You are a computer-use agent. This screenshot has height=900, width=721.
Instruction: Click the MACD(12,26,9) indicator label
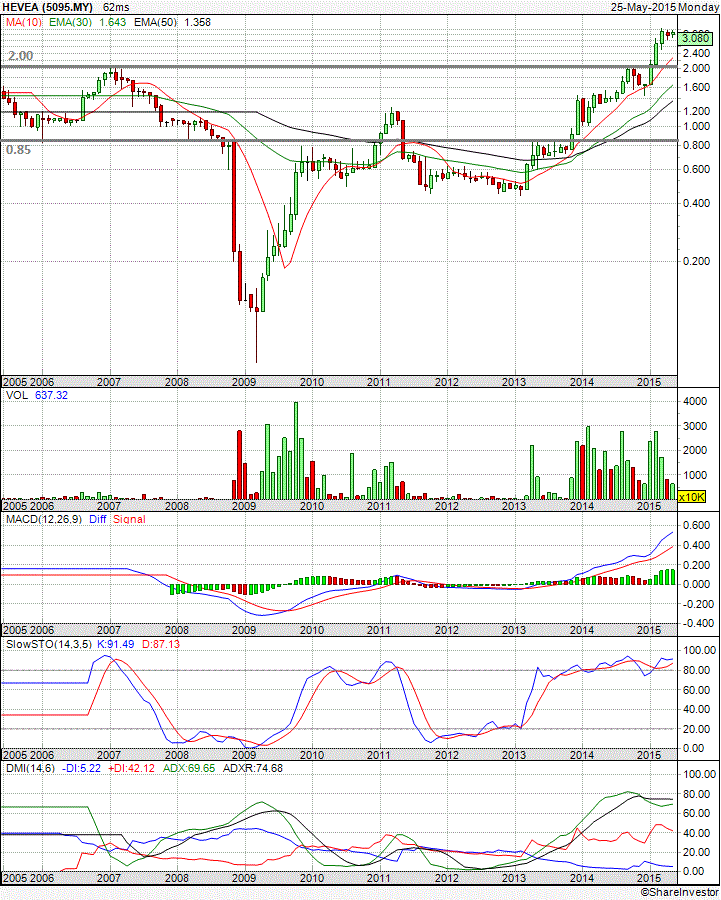[x=44, y=519]
